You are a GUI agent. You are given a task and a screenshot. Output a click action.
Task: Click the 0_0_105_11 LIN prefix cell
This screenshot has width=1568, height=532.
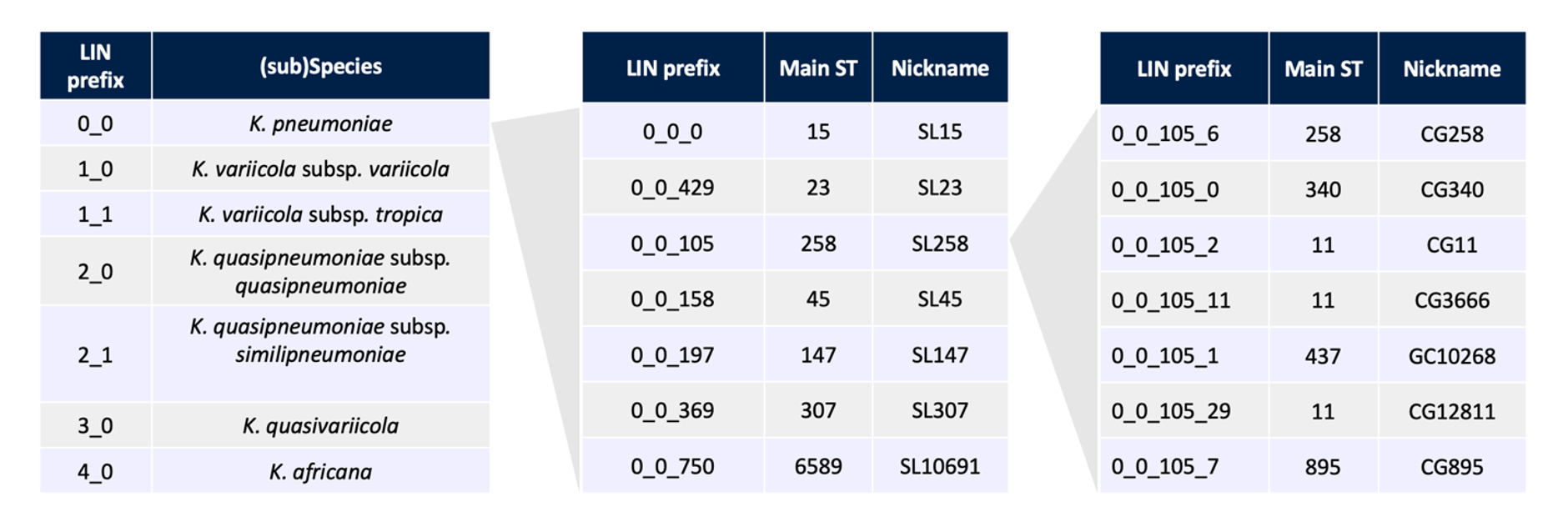[x=1170, y=300]
